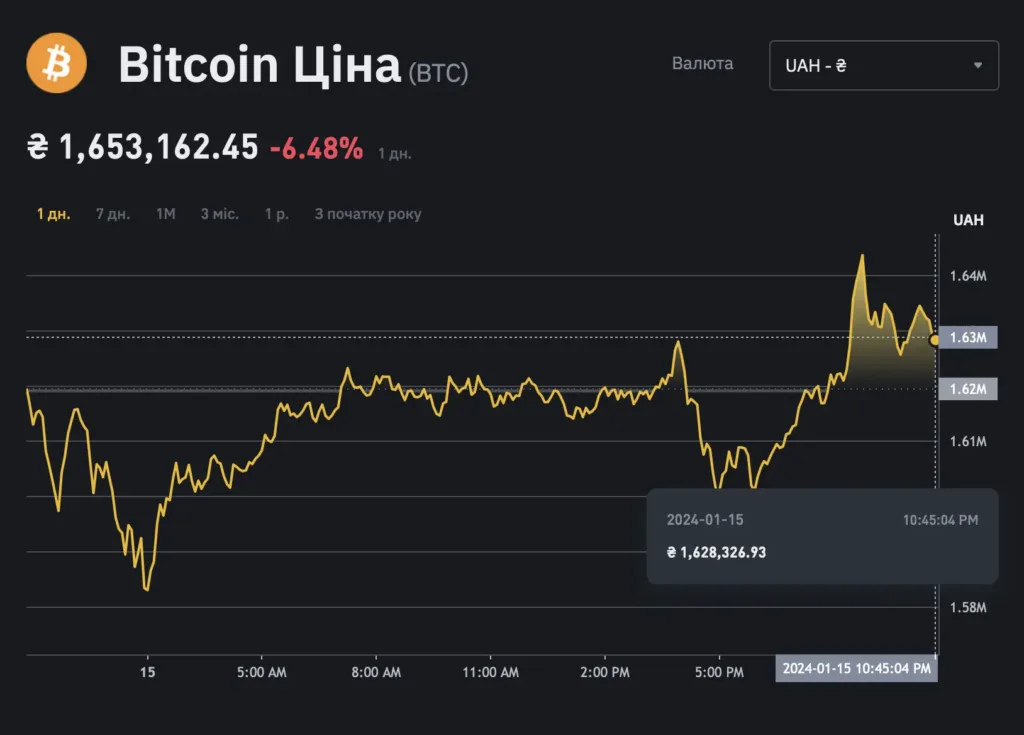Click the -6.48% price change value
The width and height of the screenshot is (1024, 735).
click(x=316, y=149)
